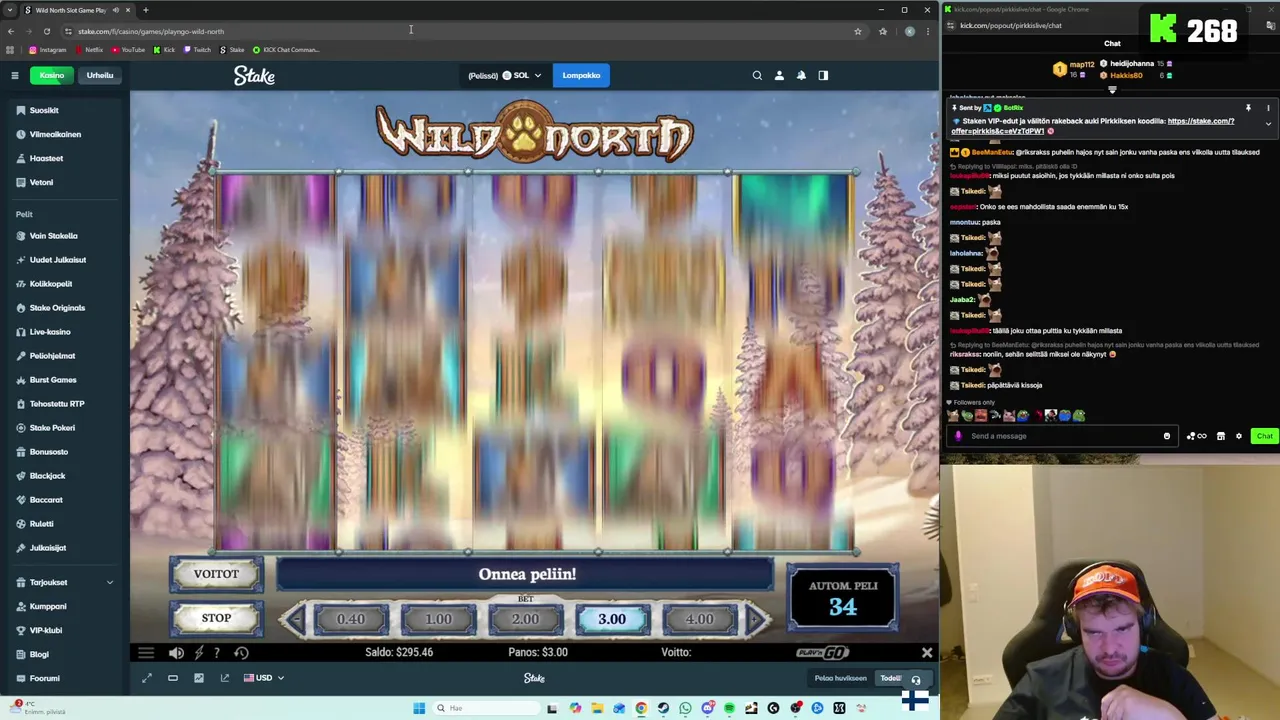Collapse the pinned message with chevron
Screen dimensions: 1280x720
pos(1268,124)
